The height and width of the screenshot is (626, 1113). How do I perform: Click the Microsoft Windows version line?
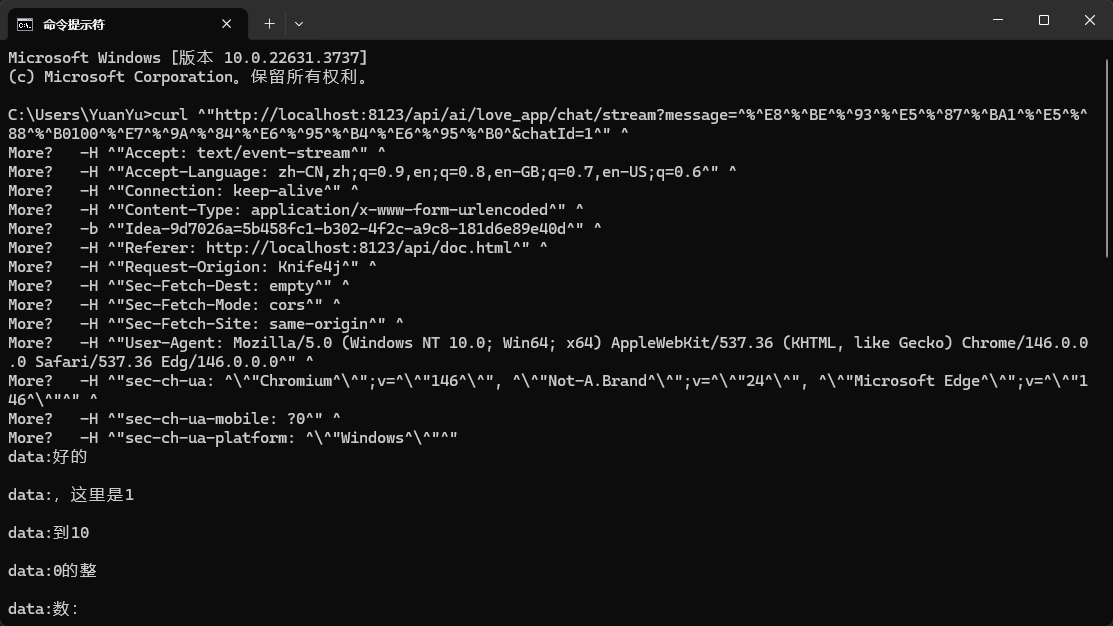pyautogui.click(x=188, y=58)
